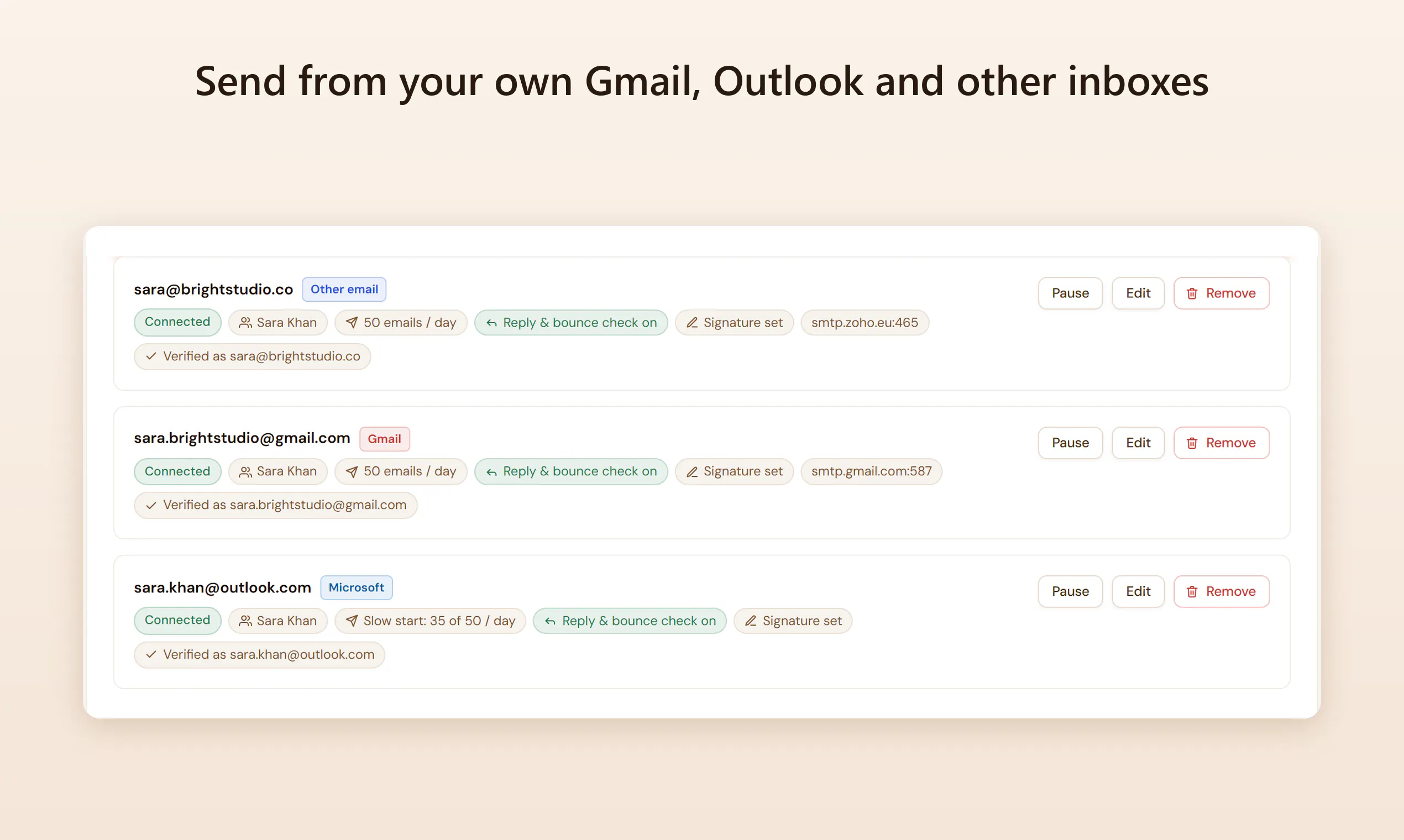Click reply arrow icon in Gmail row's bounce check chip
This screenshot has width=1404, height=840.
click(x=491, y=471)
